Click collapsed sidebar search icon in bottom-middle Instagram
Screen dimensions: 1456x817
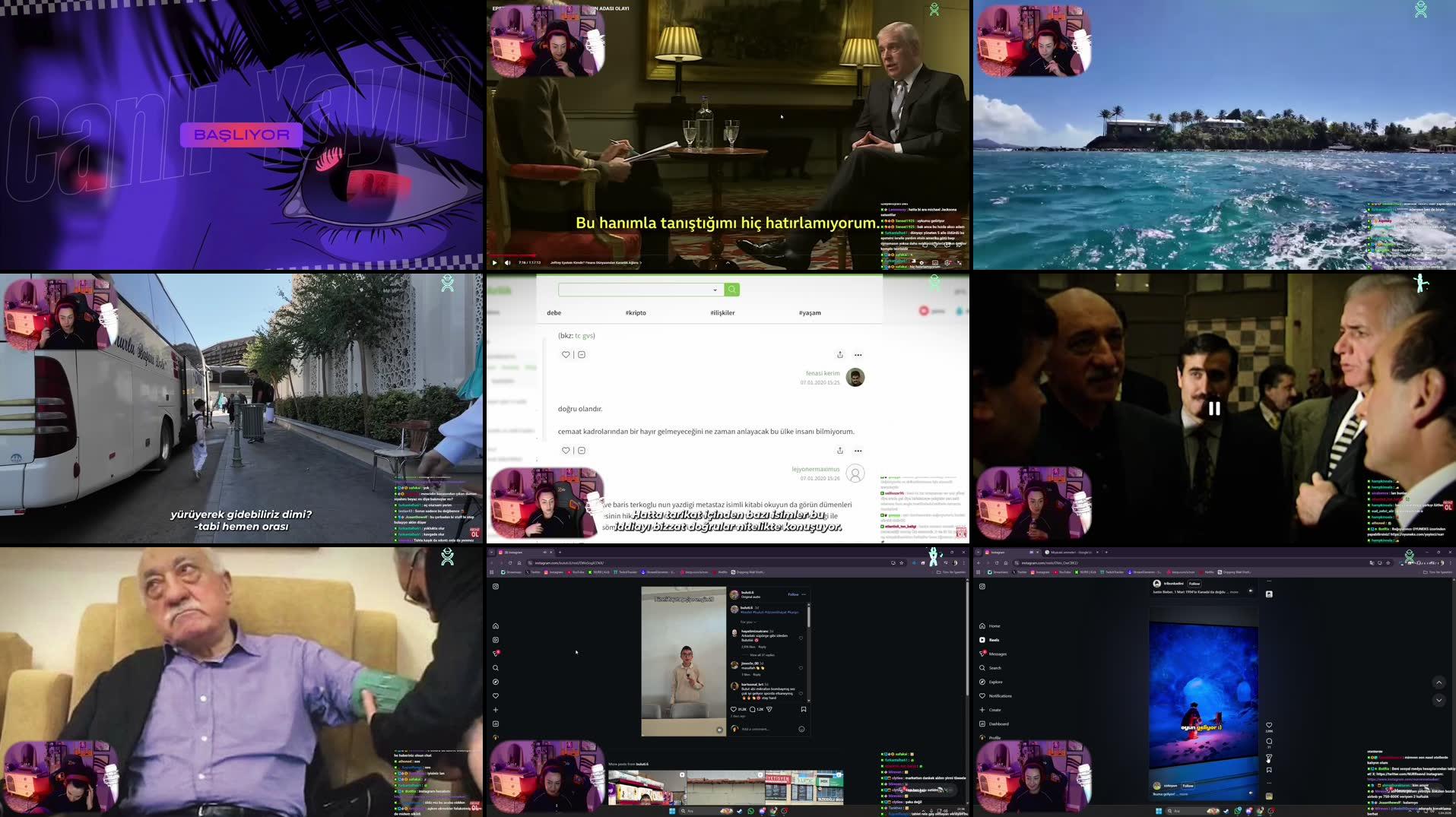point(496,668)
